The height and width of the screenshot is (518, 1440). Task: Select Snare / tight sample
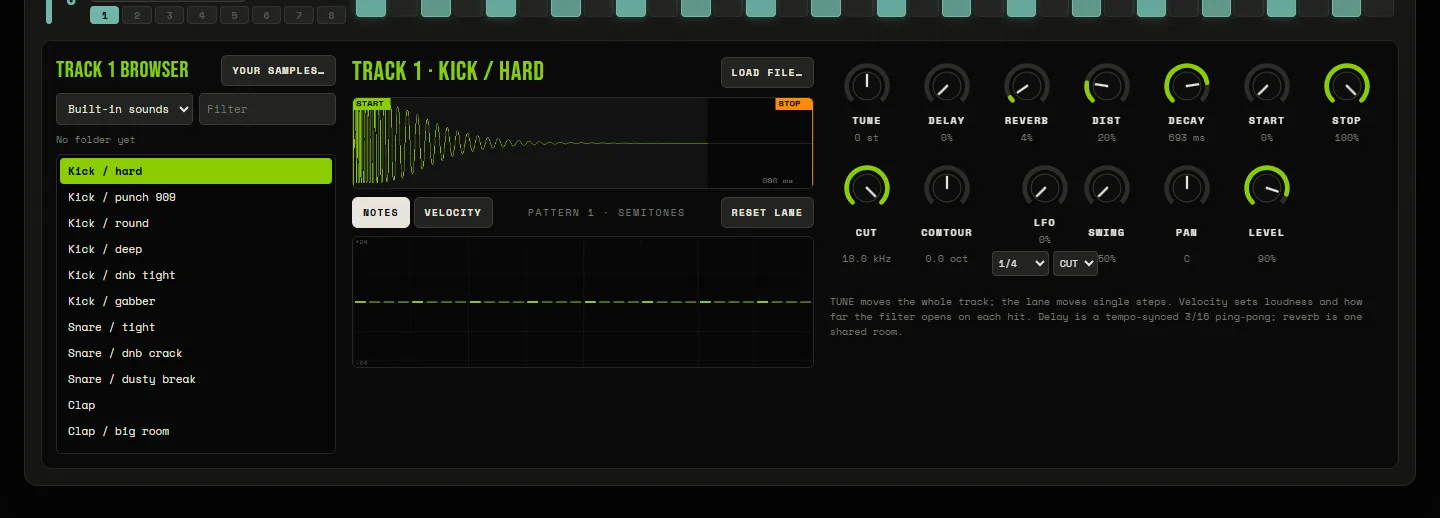pyautogui.click(x=196, y=327)
